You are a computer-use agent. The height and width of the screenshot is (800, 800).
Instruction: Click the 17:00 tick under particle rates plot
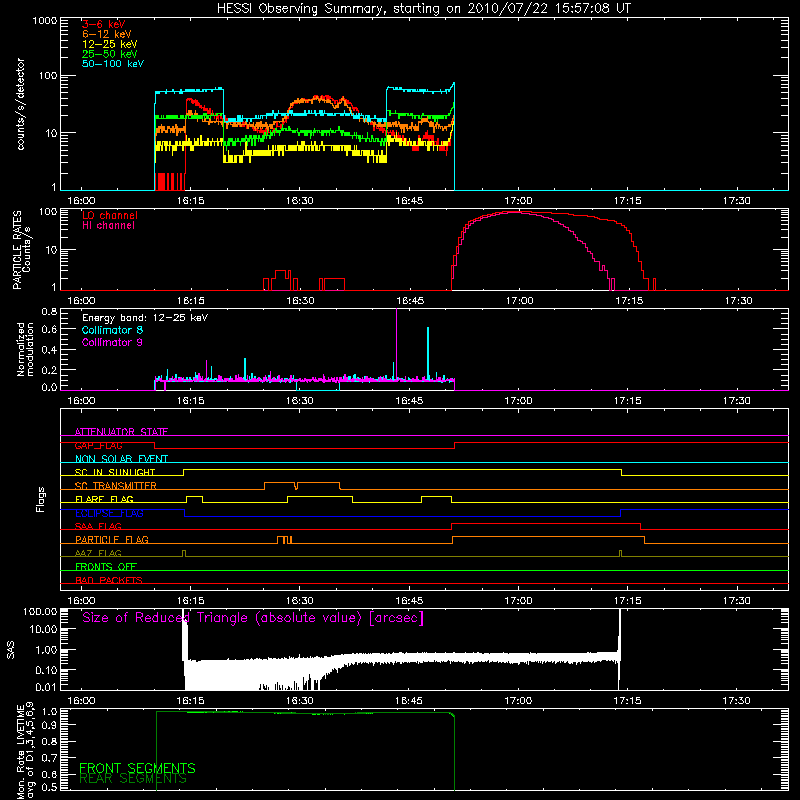click(519, 301)
